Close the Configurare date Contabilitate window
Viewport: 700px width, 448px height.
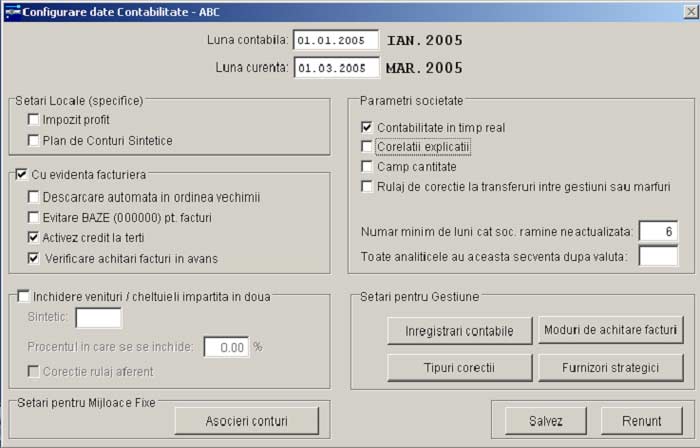[x=690, y=12]
